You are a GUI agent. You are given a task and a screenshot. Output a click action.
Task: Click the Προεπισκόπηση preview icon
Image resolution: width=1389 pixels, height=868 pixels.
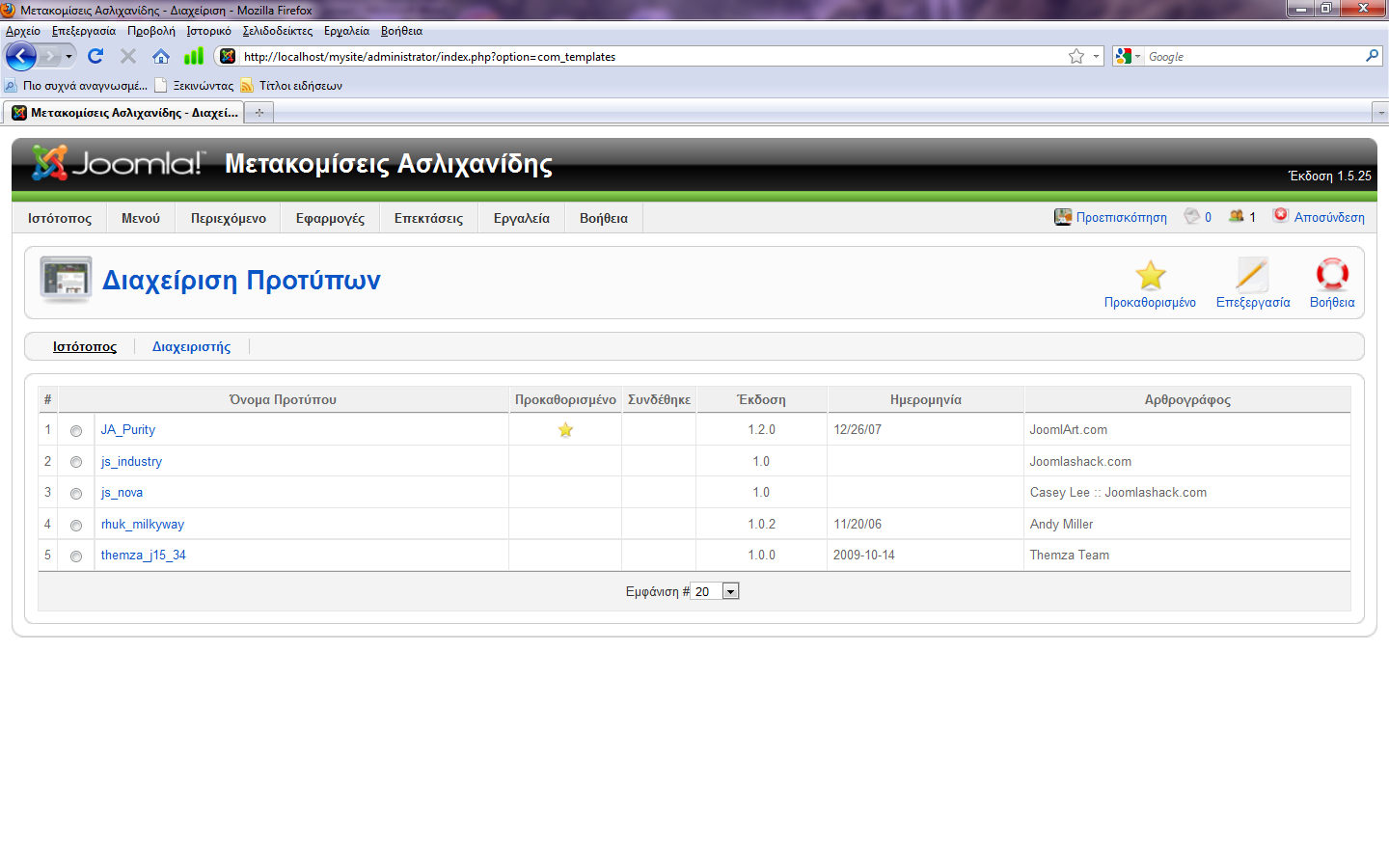coord(1063,217)
